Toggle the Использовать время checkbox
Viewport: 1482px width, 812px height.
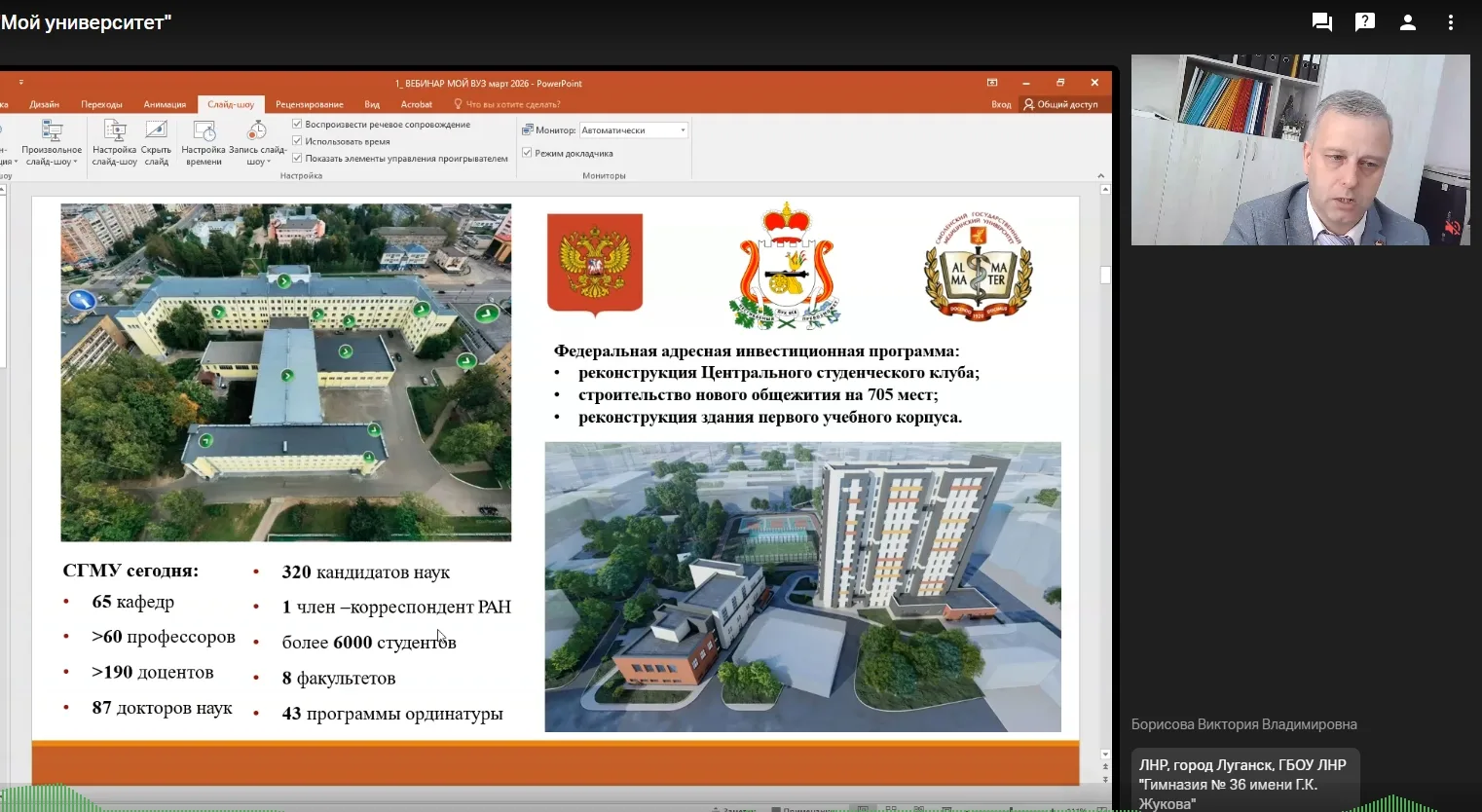(x=297, y=141)
